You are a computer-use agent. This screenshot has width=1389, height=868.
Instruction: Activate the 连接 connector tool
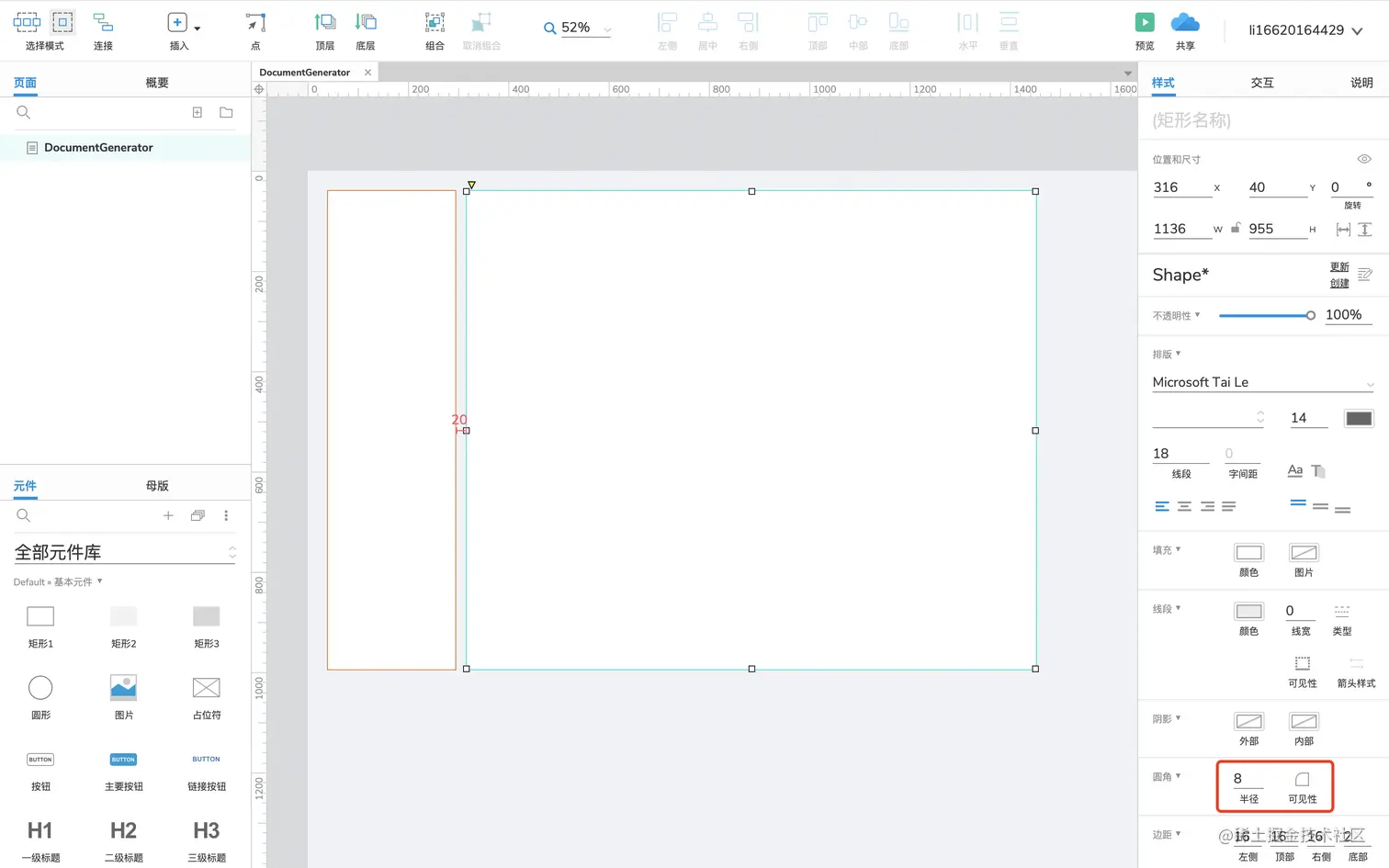103,29
